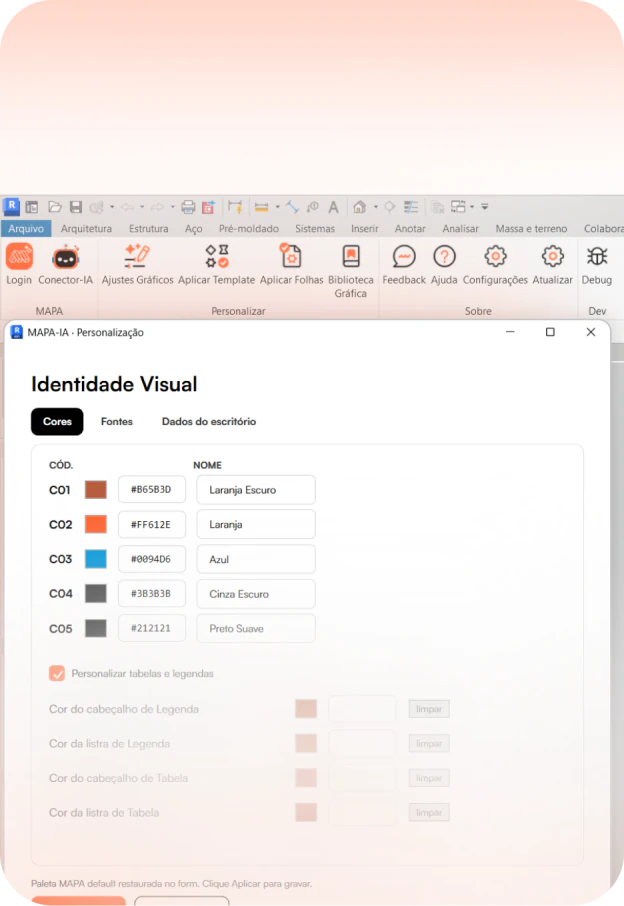The image size is (624, 906).
Task: Click the Ajuda help icon
Action: (444, 257)
